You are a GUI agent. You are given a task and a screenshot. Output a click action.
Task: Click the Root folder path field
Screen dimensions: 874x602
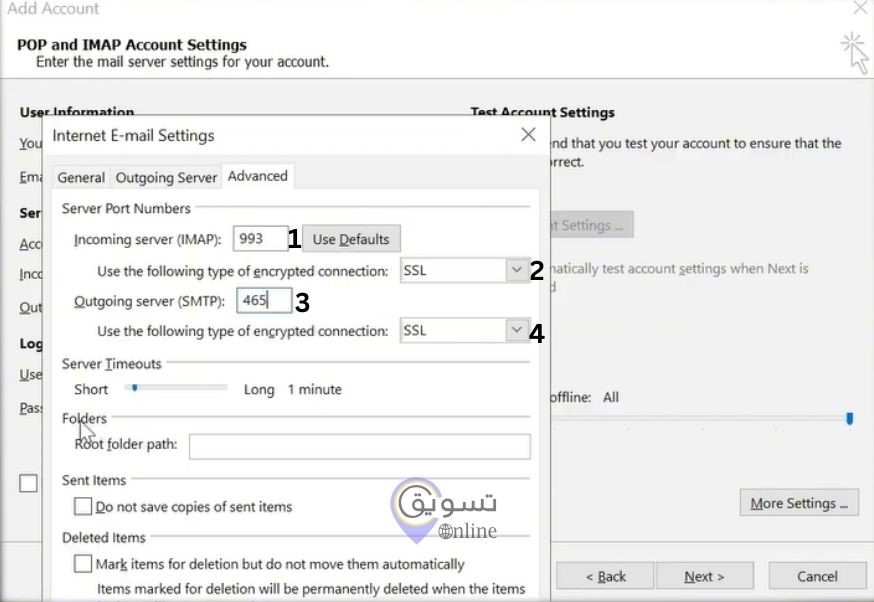click(x=360, y=446)
